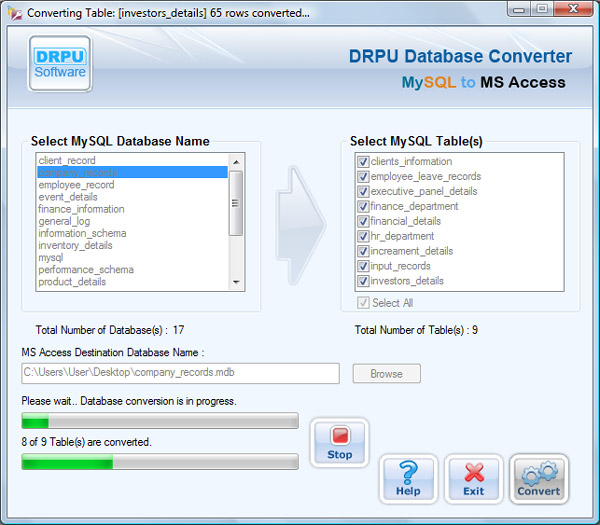The image size is (600, 525).
Task: Toggle hr_department checkbox
Action: point(363,236)
